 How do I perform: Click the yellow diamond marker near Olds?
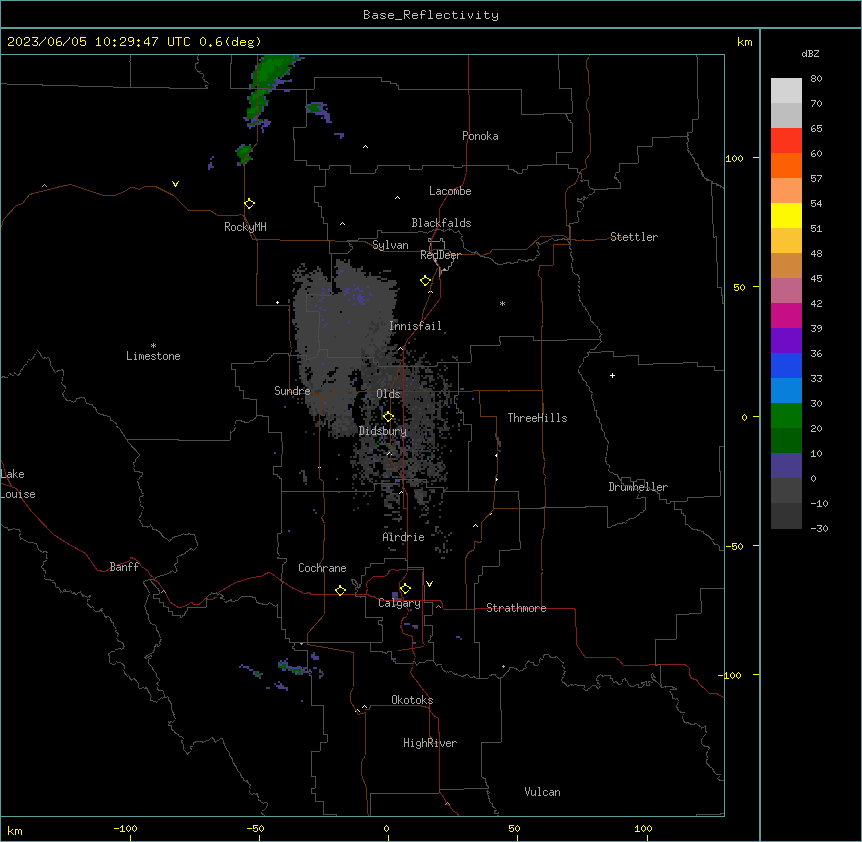pos(388,417)
